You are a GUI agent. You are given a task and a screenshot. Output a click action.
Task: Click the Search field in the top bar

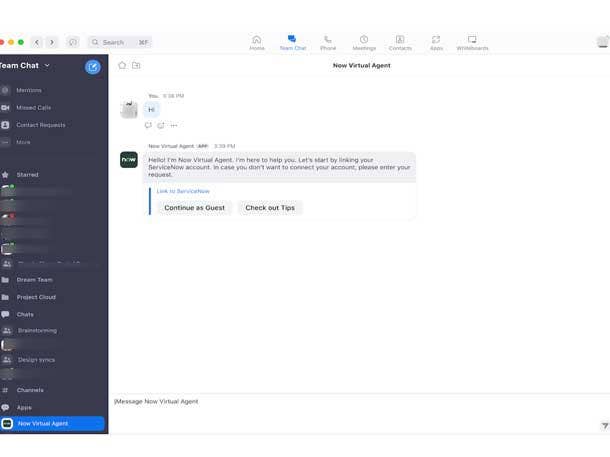point(118,42)
